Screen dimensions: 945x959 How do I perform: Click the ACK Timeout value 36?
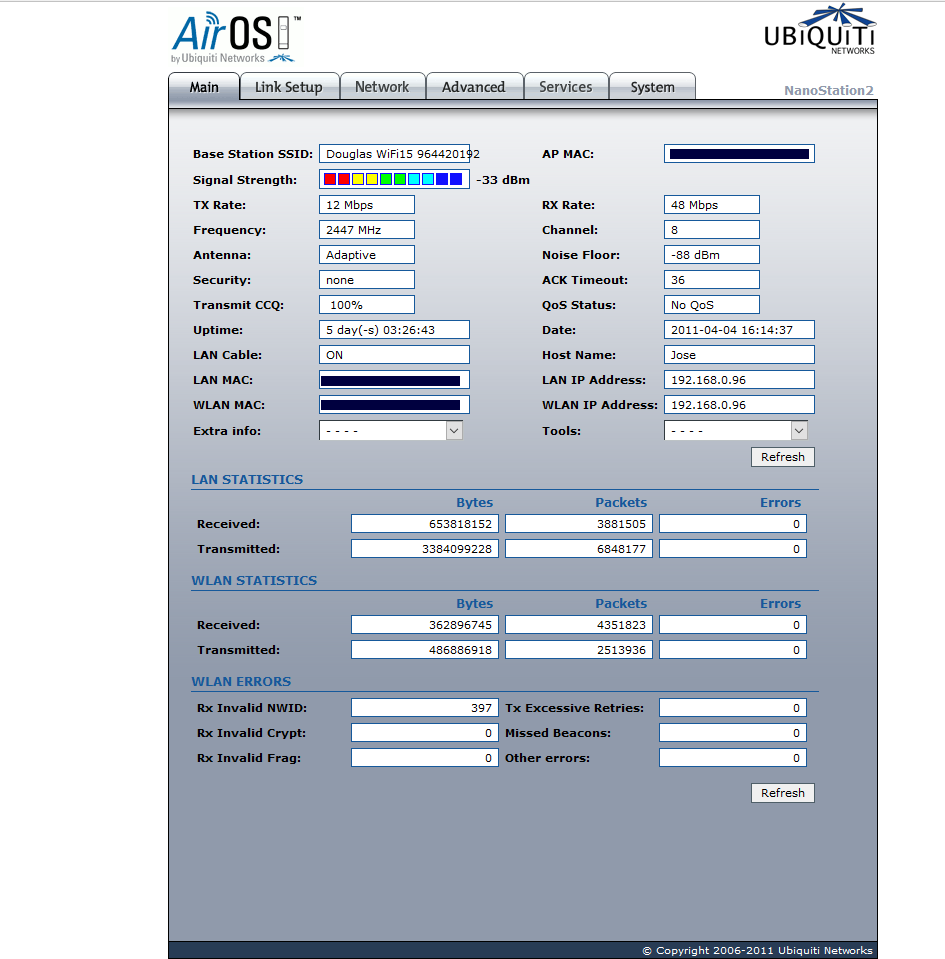click(711, 280)
